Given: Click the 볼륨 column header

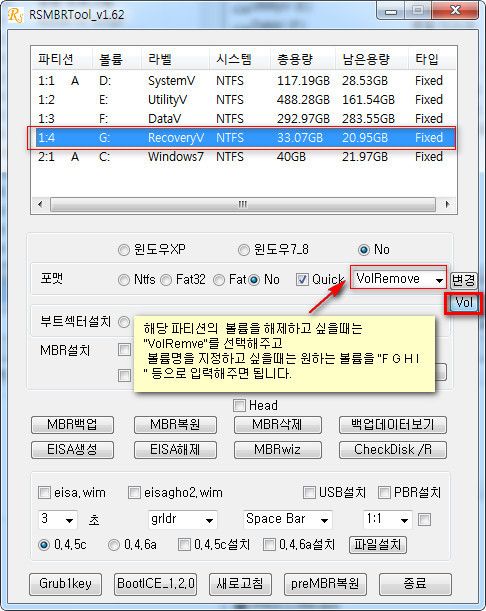Looking at the screenshot, I should click(117, 59).
